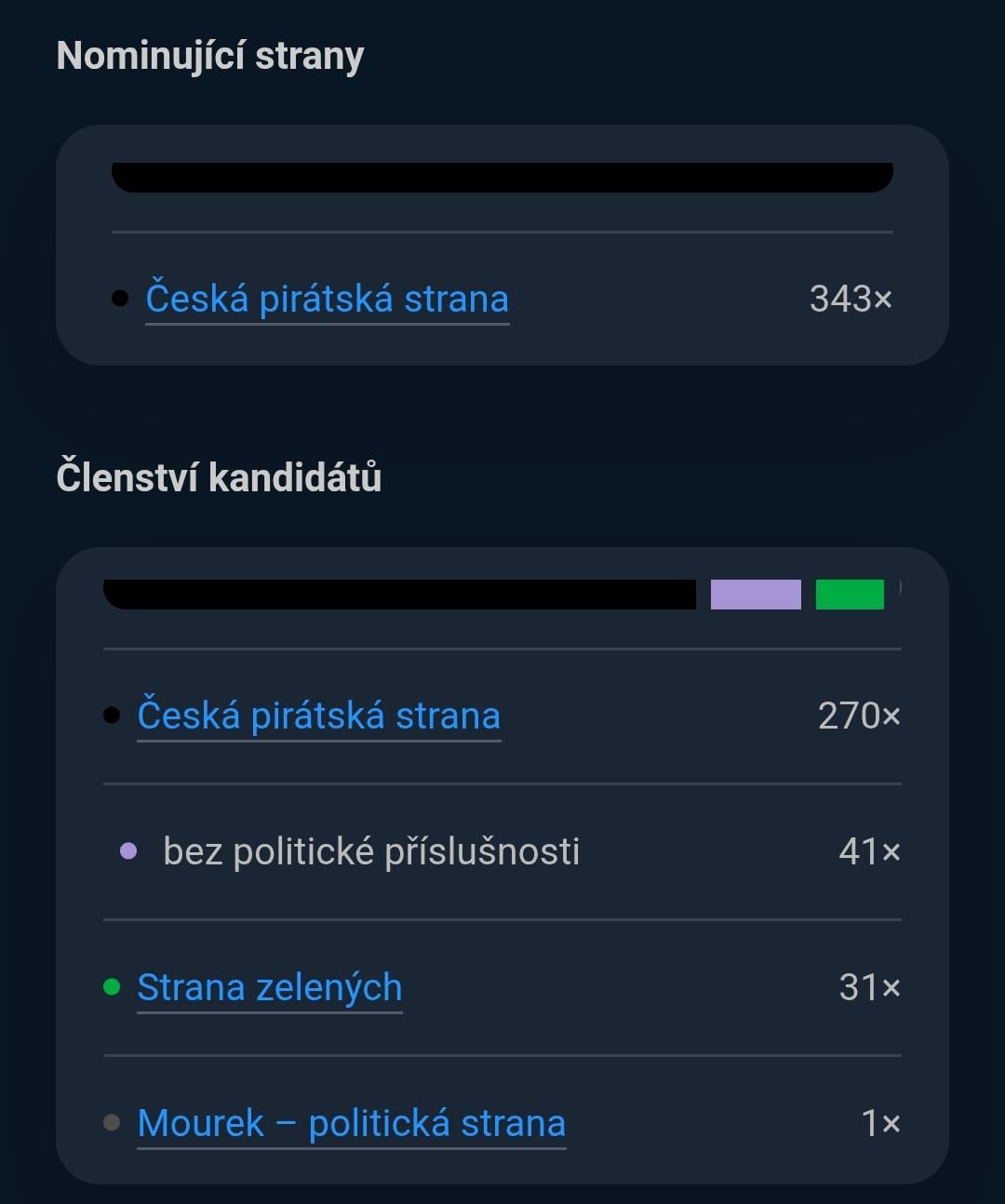Click the 31× count for Strana zelených
This screenshot has width=1005, height=1204.
click(x=869, y=987)
